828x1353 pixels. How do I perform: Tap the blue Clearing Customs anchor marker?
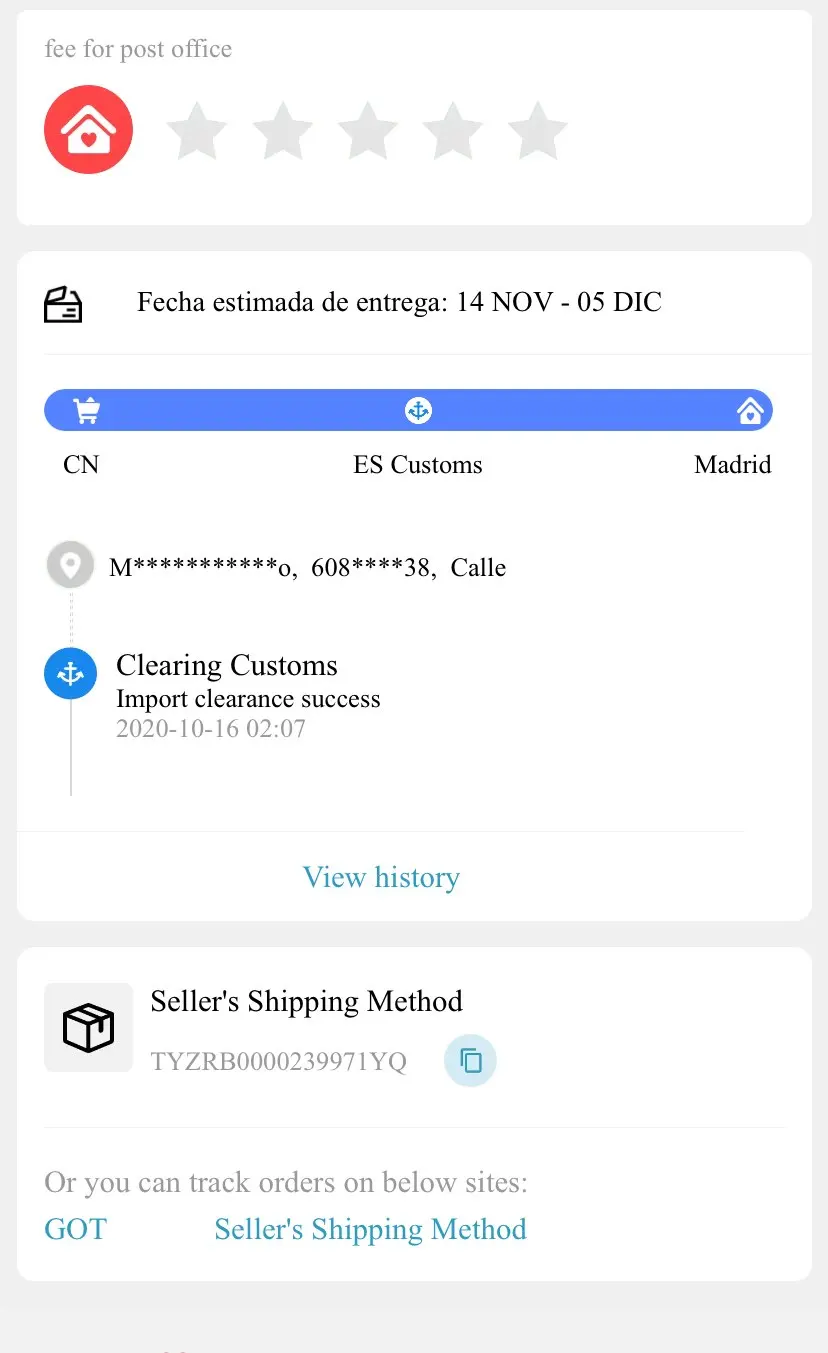click(x=70, y=674)
